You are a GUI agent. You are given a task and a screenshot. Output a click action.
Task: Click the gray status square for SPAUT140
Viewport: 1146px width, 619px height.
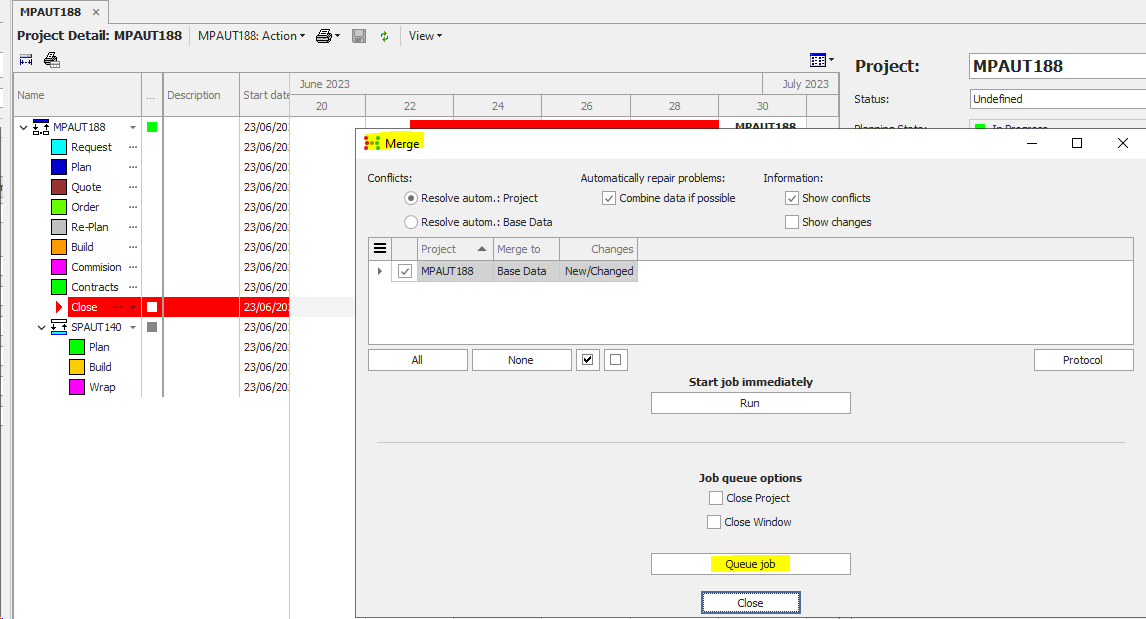[152, 327]
